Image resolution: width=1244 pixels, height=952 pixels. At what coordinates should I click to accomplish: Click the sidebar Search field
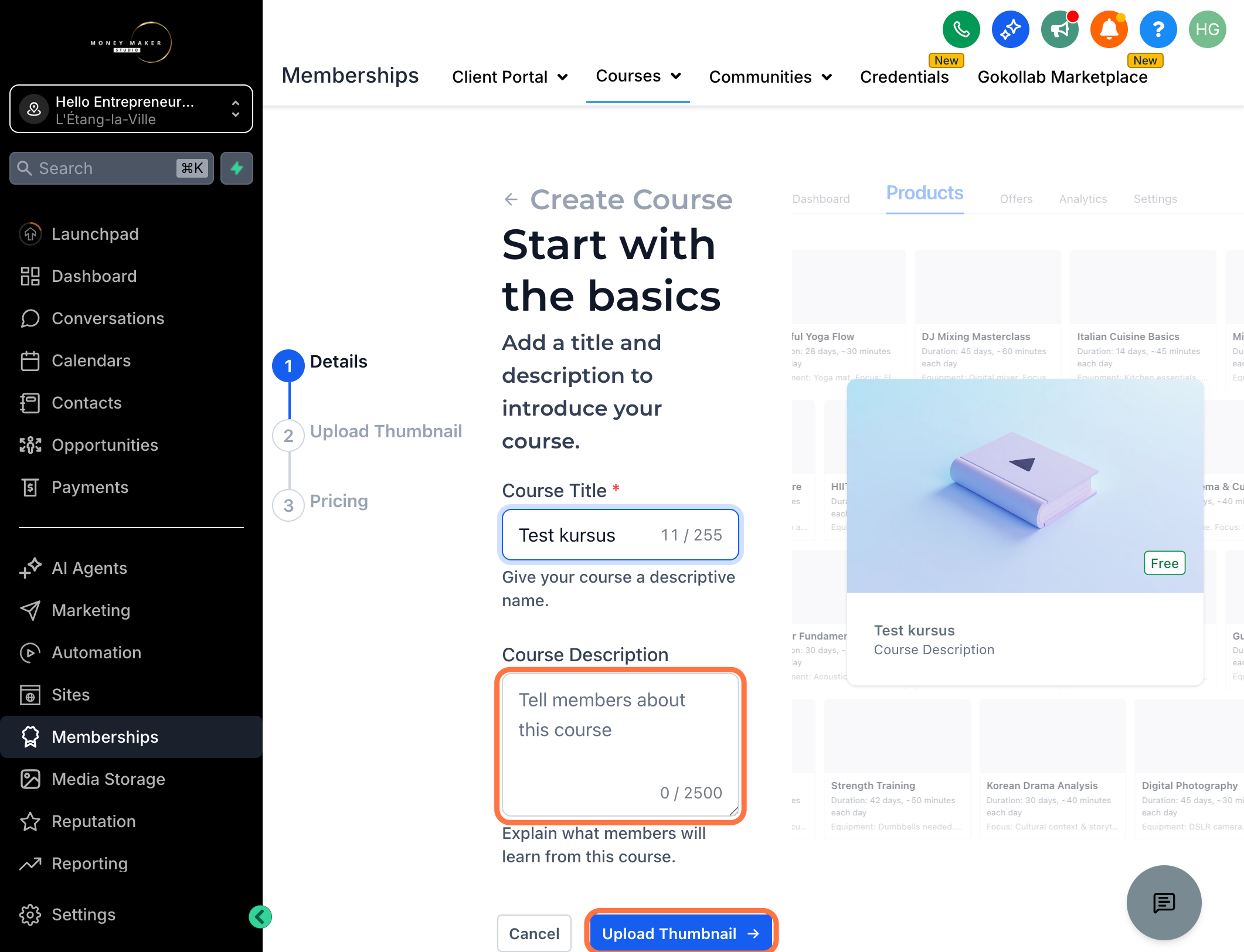tap(111, 168)
